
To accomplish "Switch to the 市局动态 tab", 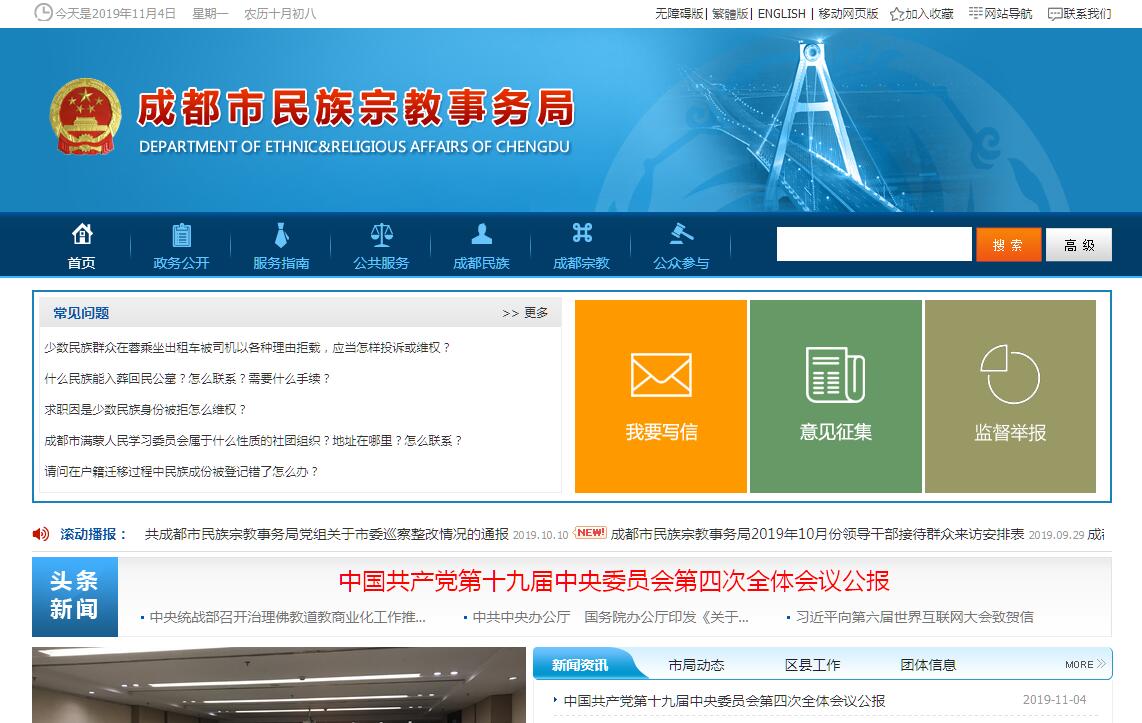I will (696, 665).
